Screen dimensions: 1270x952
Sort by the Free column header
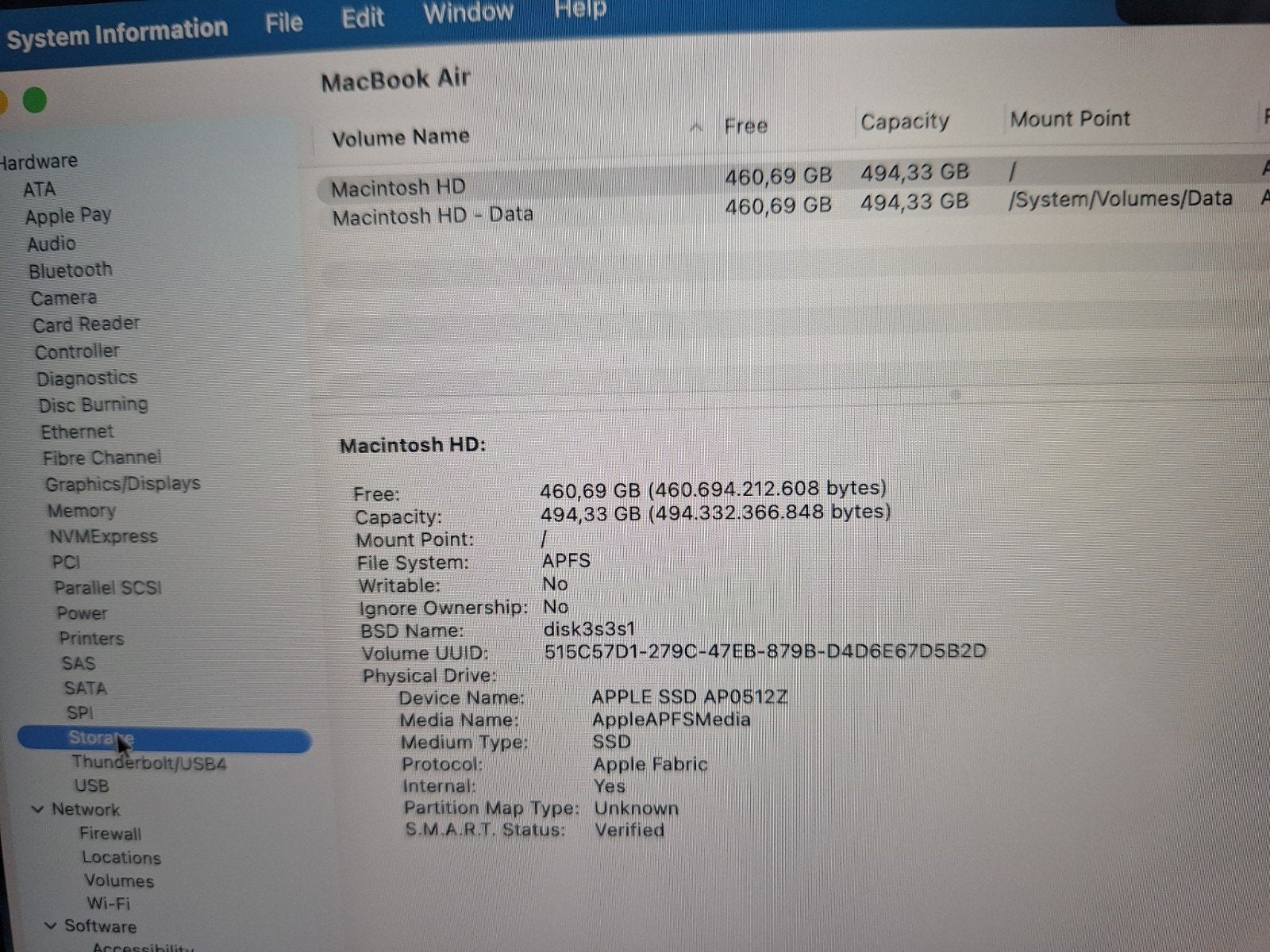(745, 126)
